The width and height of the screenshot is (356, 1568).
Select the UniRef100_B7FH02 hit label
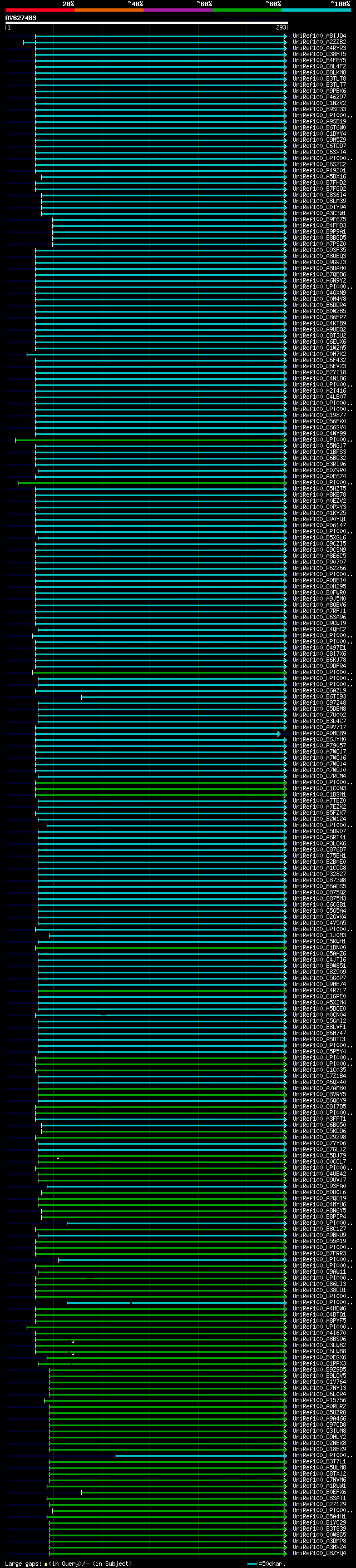pyautogui.click(x=319, y=182)
